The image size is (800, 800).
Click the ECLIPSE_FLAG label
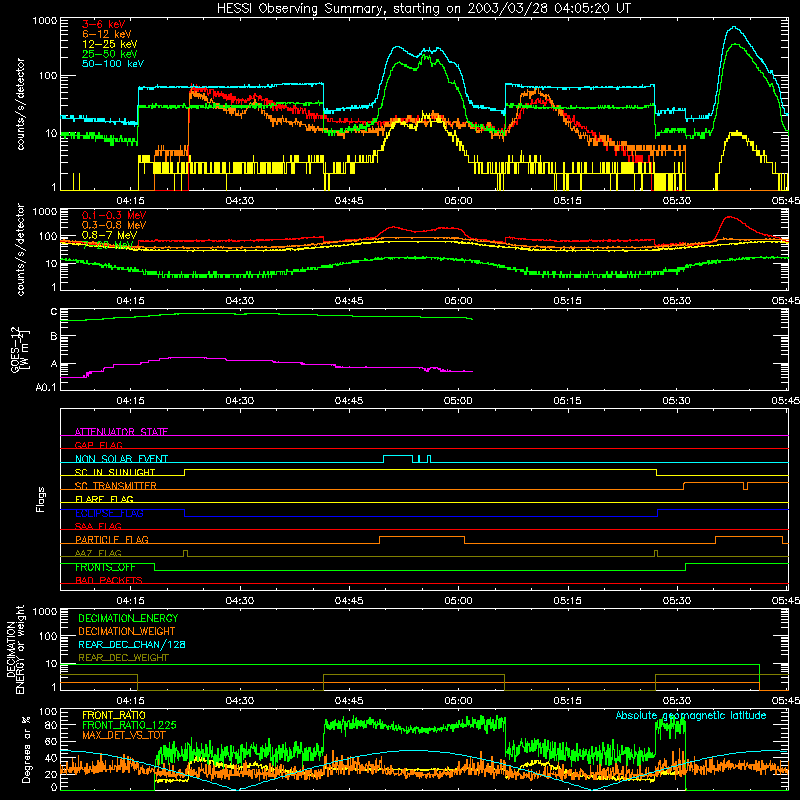109,513
